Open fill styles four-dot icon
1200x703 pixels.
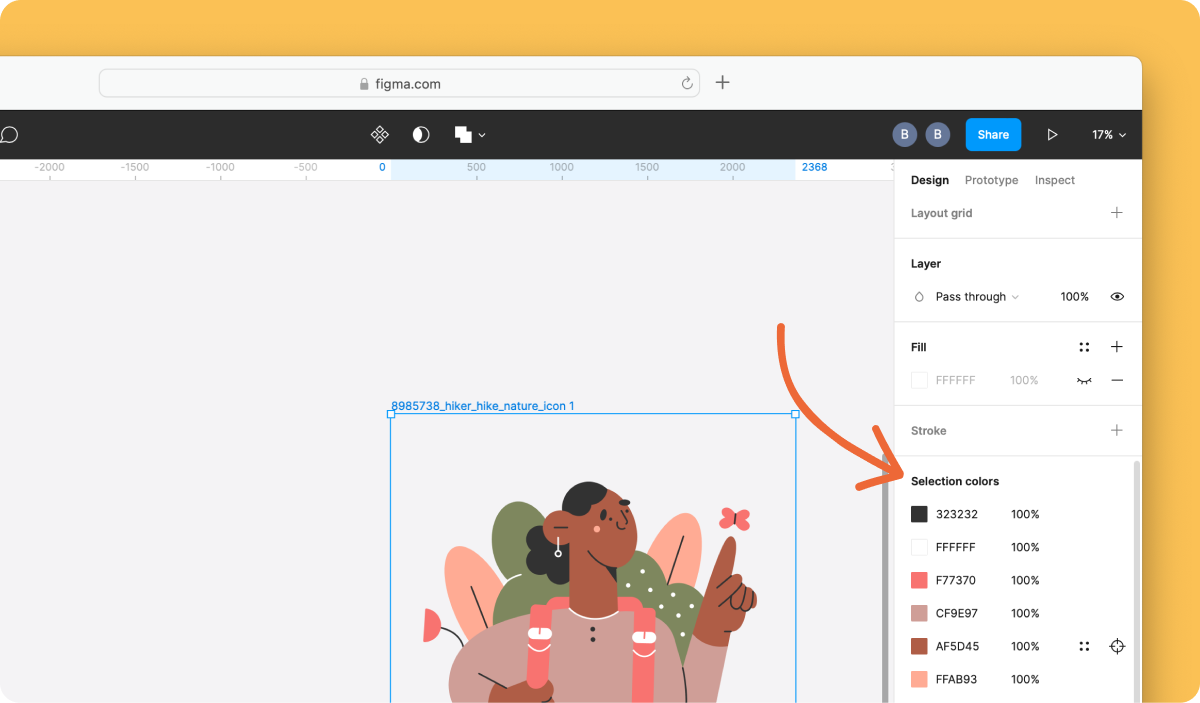[1084, 347]
